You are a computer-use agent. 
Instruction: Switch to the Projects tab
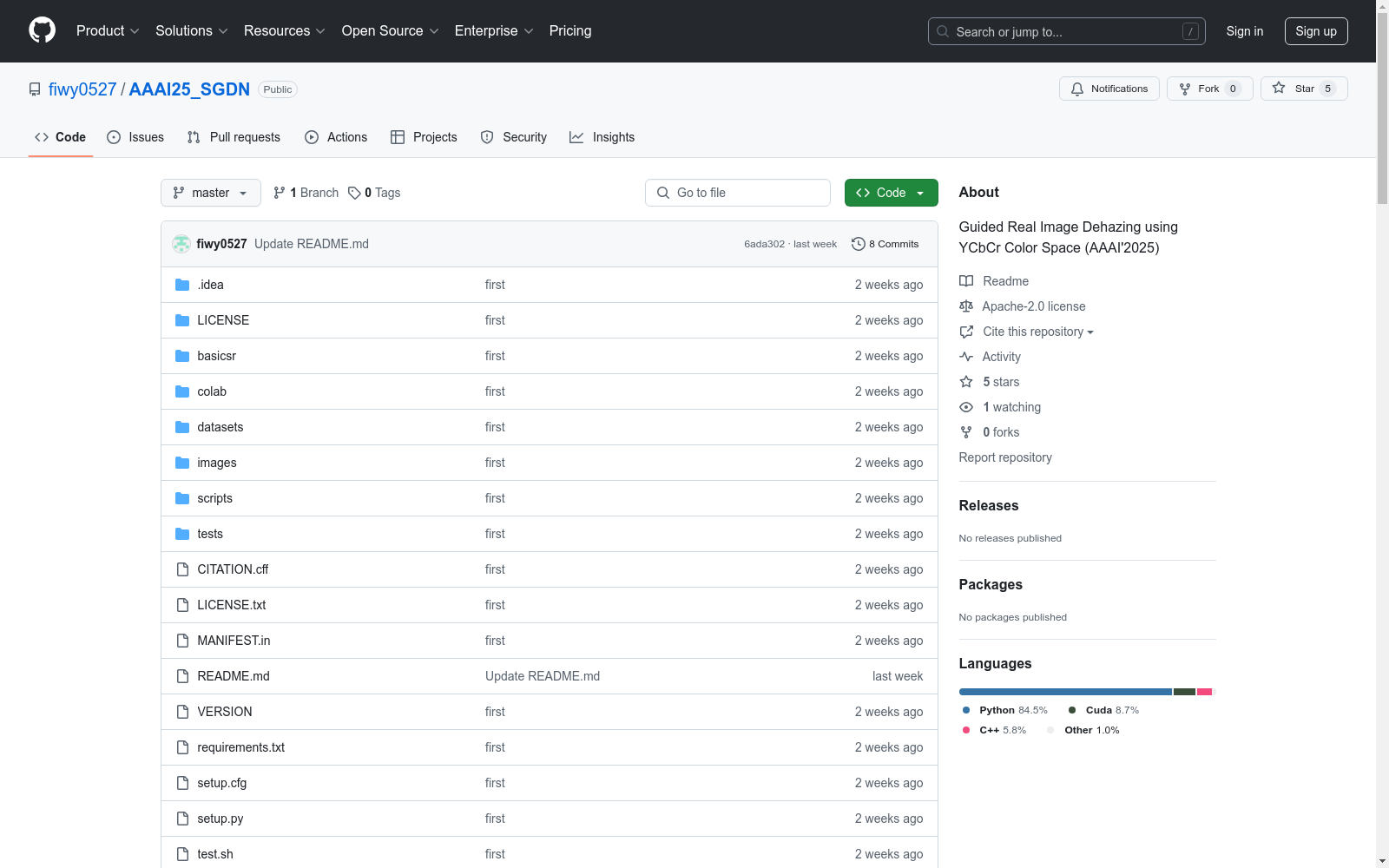424,137
